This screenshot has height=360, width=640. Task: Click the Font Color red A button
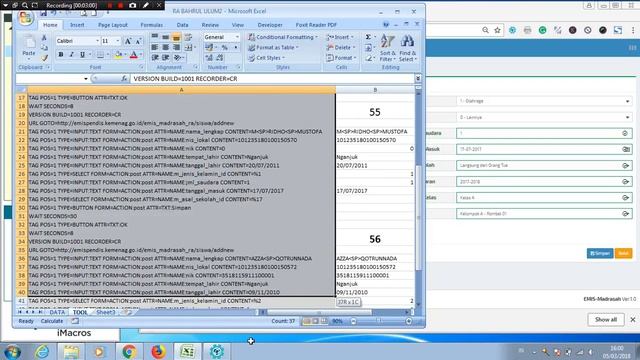click(x=133, y=55)
